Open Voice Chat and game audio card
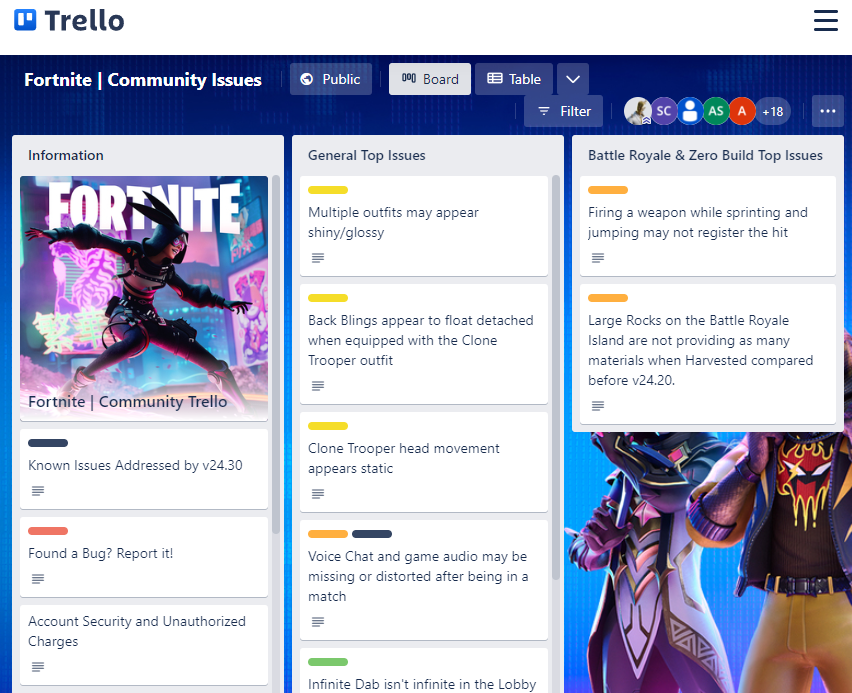852x693 pixels. pyautogui.click(x=424, y=580)
